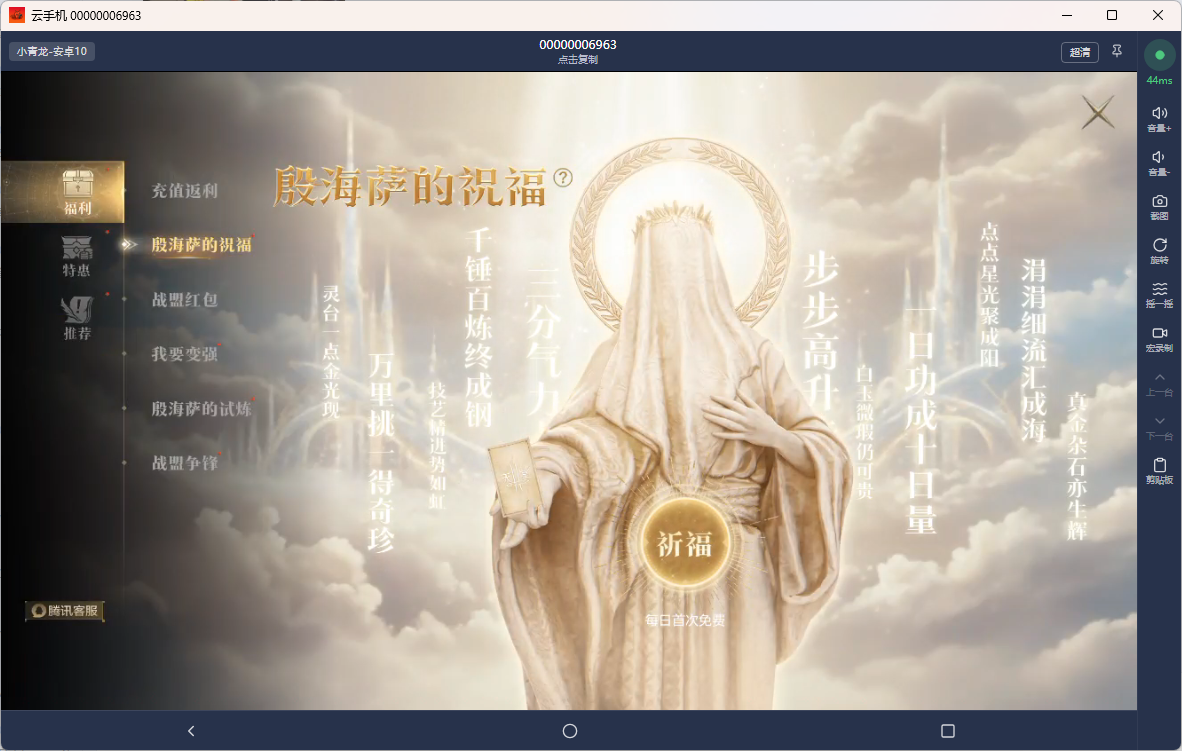Screen dimensions: 1182x751
Task: Click the card held by the statue
Action: pos(517,480)
